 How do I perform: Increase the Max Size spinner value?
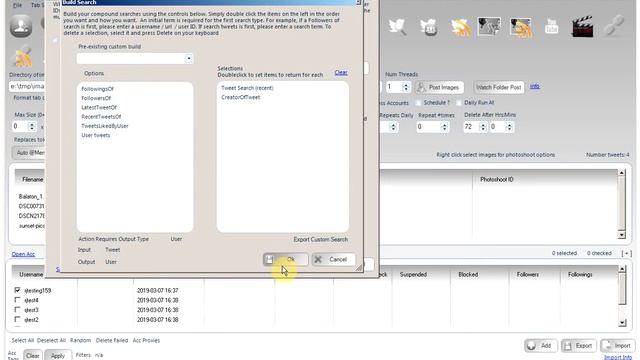click(x=32, y=124)
